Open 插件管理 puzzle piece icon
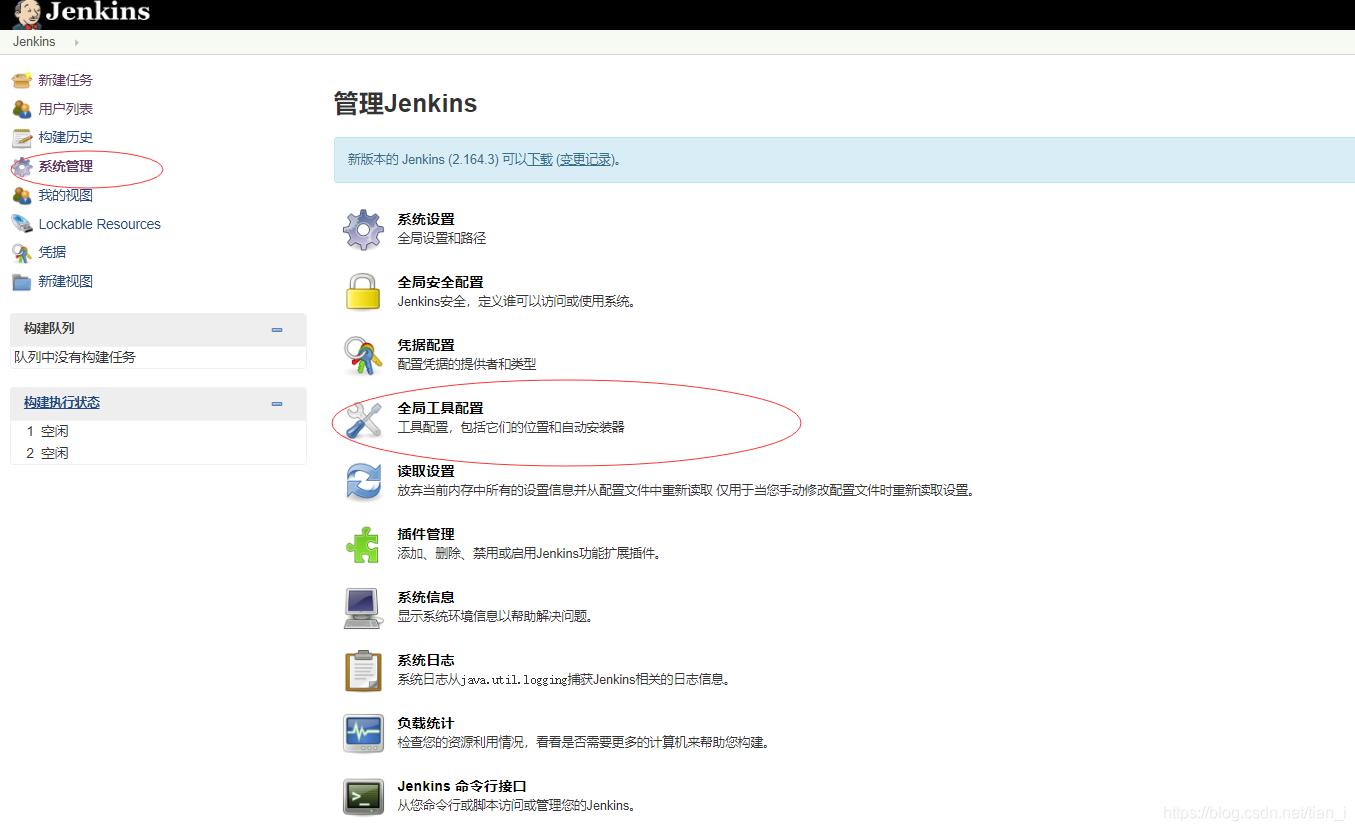Image resolution: width=1355 pixels, height=831 pixels. [x=363, y=545]
